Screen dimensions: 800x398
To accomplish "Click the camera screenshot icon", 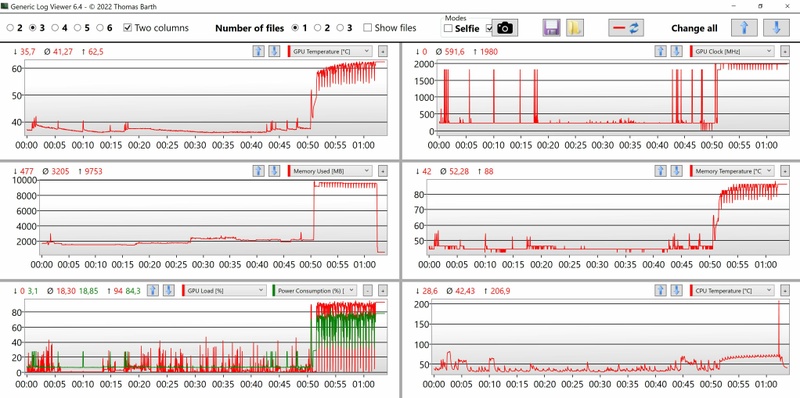I will point(505,28).
